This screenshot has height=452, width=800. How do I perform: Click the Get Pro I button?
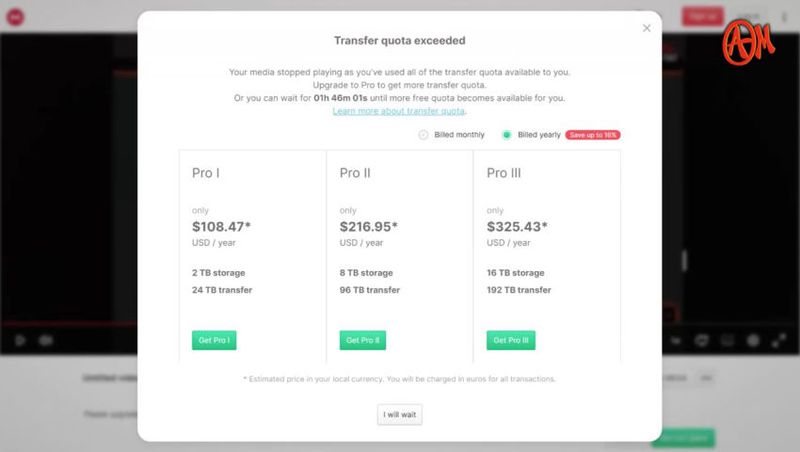[x=214, y=340]
